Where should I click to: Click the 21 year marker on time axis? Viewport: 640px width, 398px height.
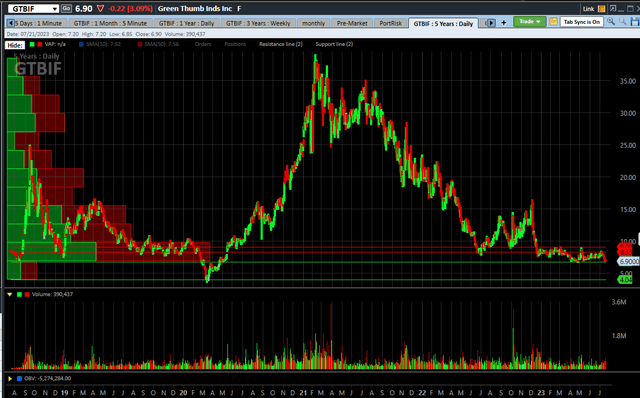303,393
